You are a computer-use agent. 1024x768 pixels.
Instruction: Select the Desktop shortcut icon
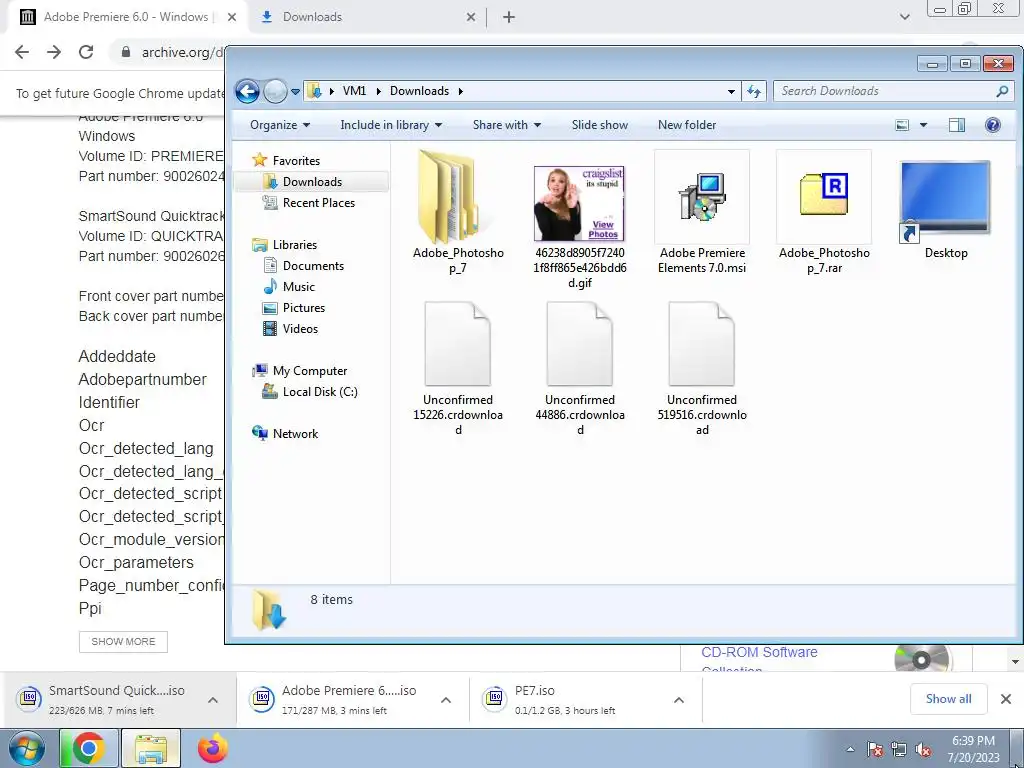click(x=945, y=204)
